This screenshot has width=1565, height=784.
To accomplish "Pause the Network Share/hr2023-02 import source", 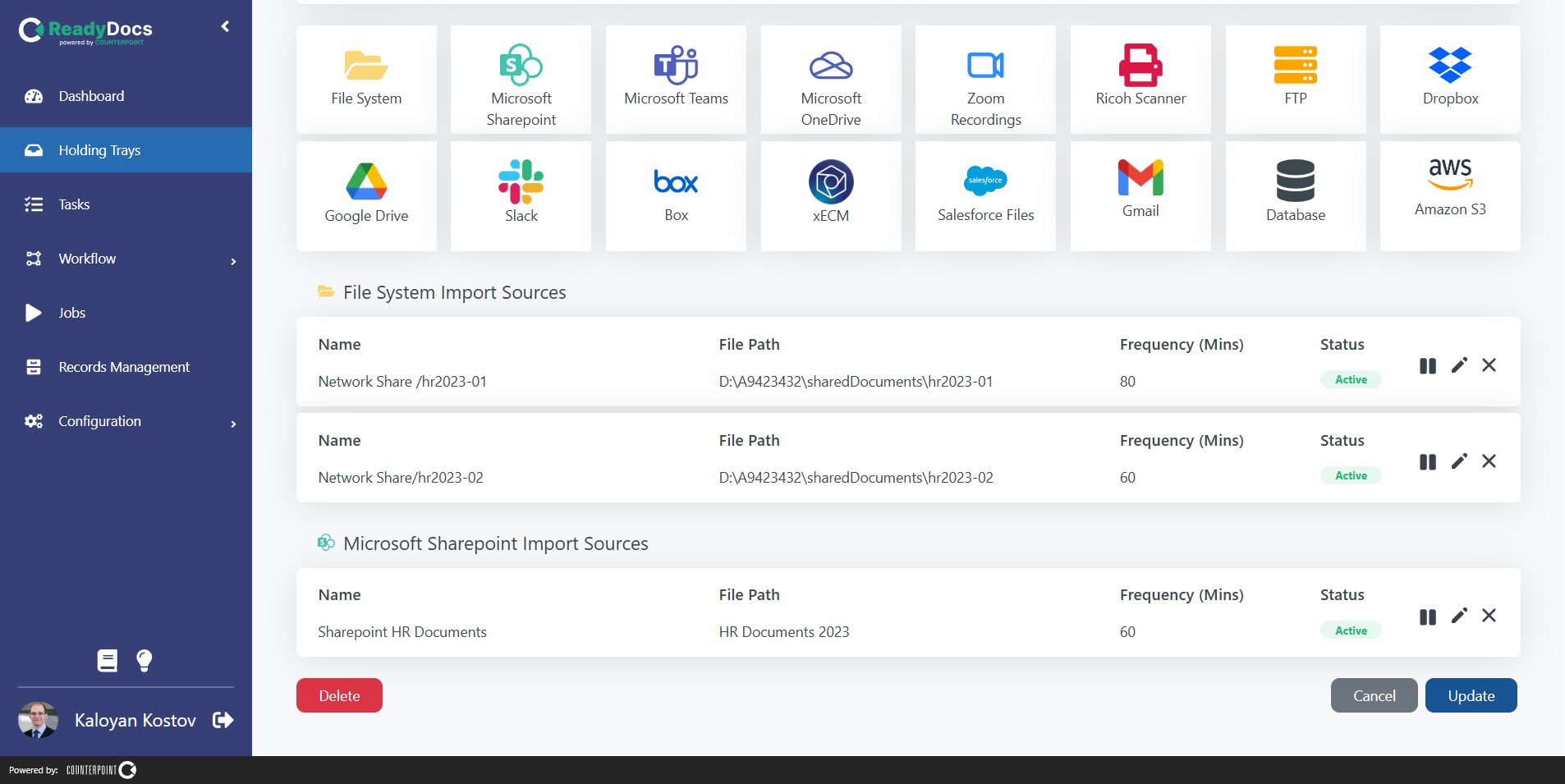I will pos(1428,462).
